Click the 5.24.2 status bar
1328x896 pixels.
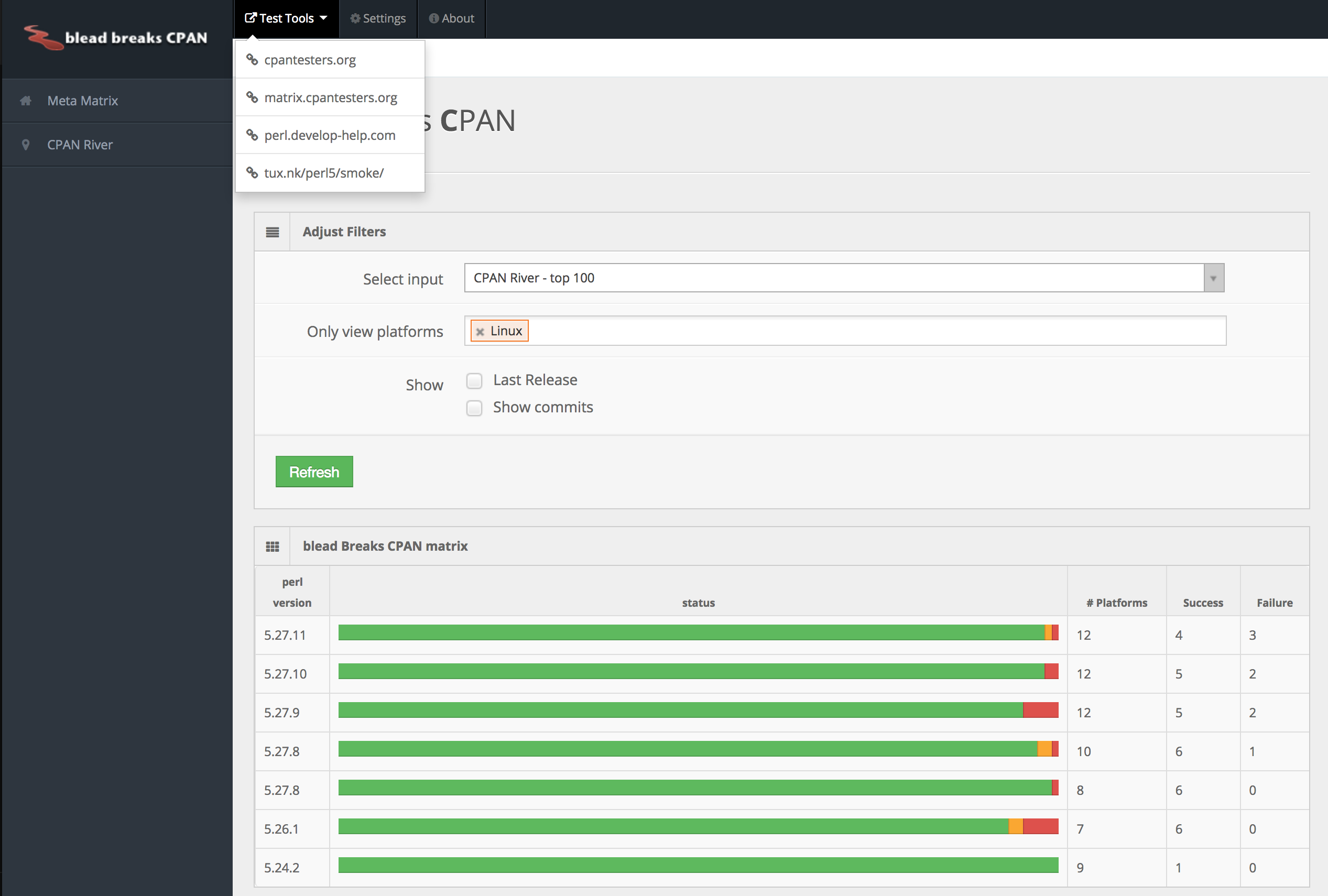[x=698, y=865]
